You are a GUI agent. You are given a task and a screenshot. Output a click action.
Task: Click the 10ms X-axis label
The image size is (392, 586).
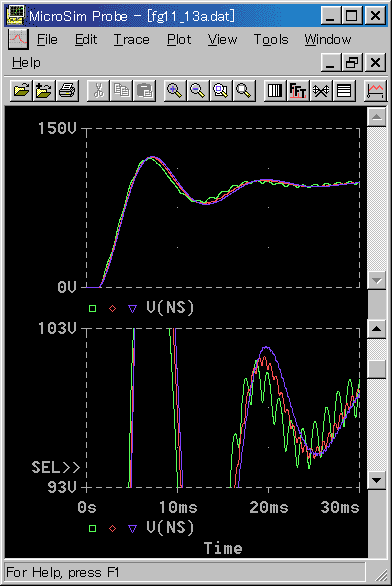point(178,508)
